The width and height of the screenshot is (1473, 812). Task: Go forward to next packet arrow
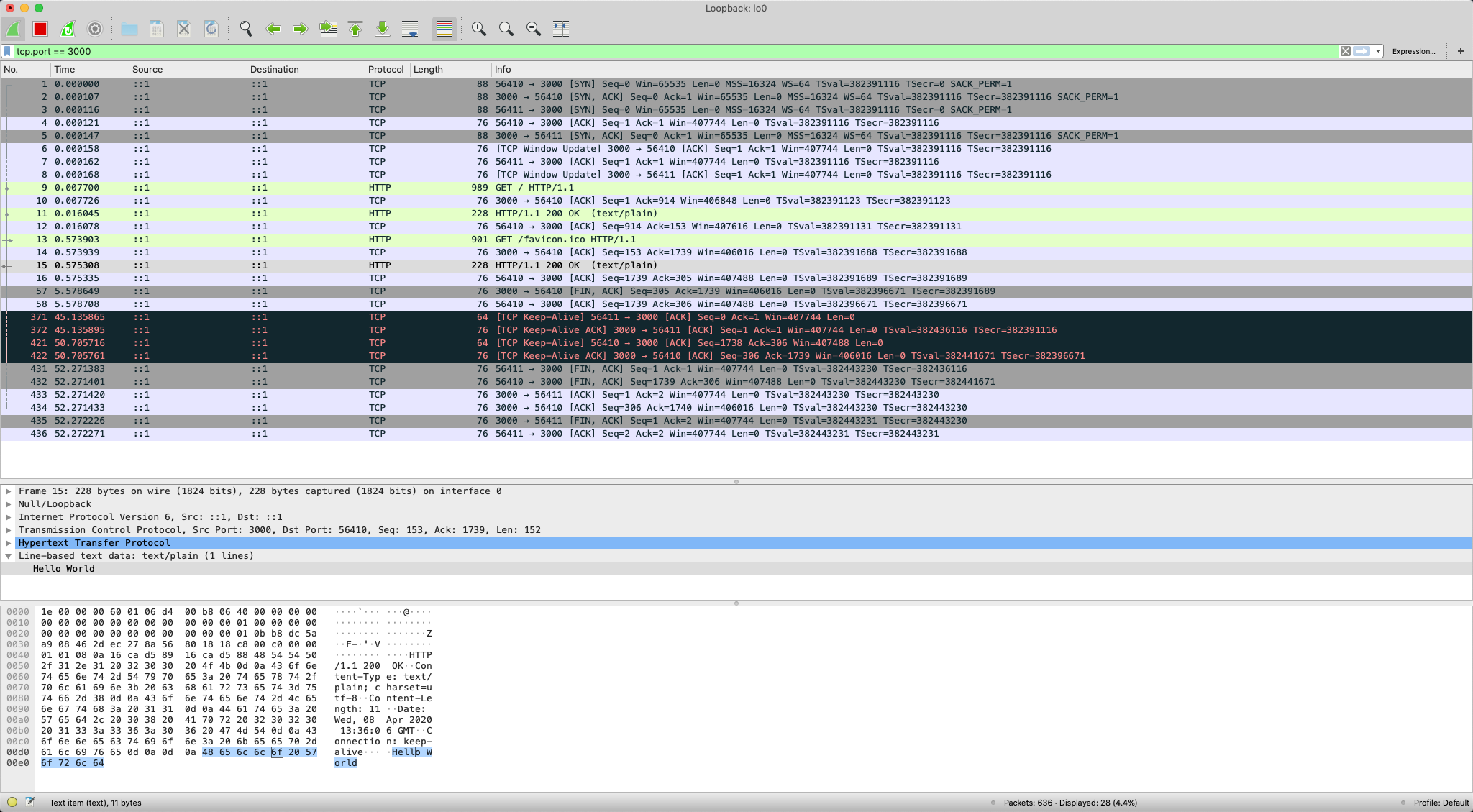click(301, 29)
